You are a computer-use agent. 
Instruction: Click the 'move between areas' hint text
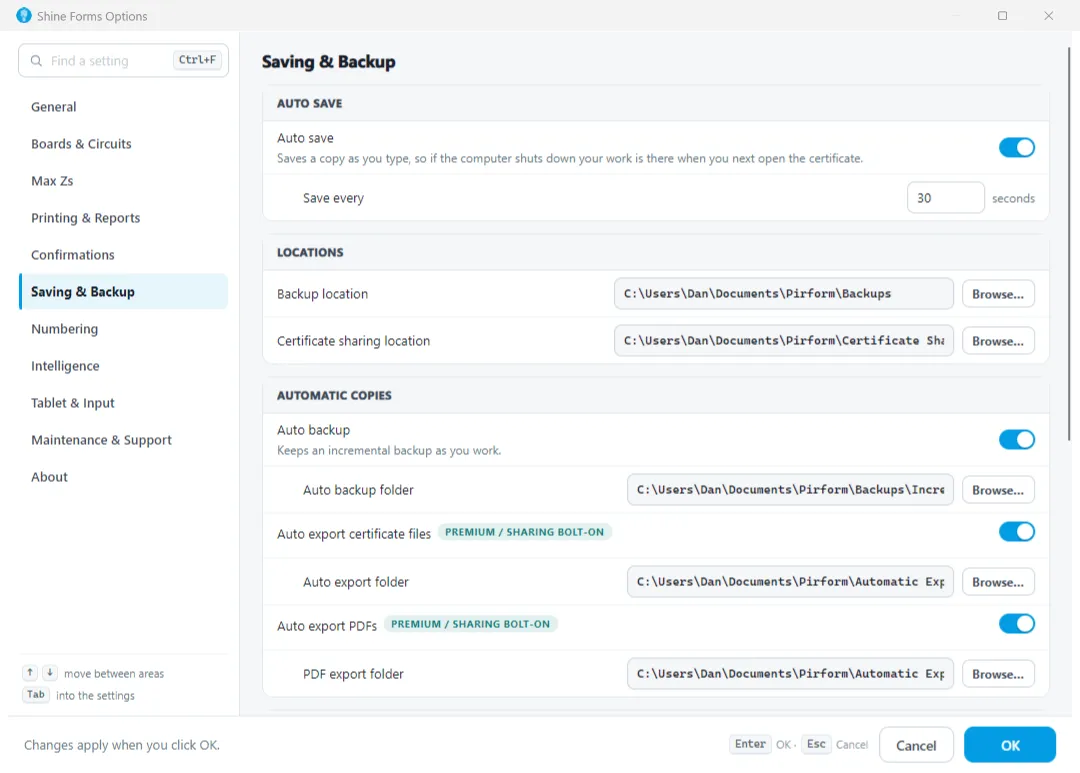click(x=114, y=674)
